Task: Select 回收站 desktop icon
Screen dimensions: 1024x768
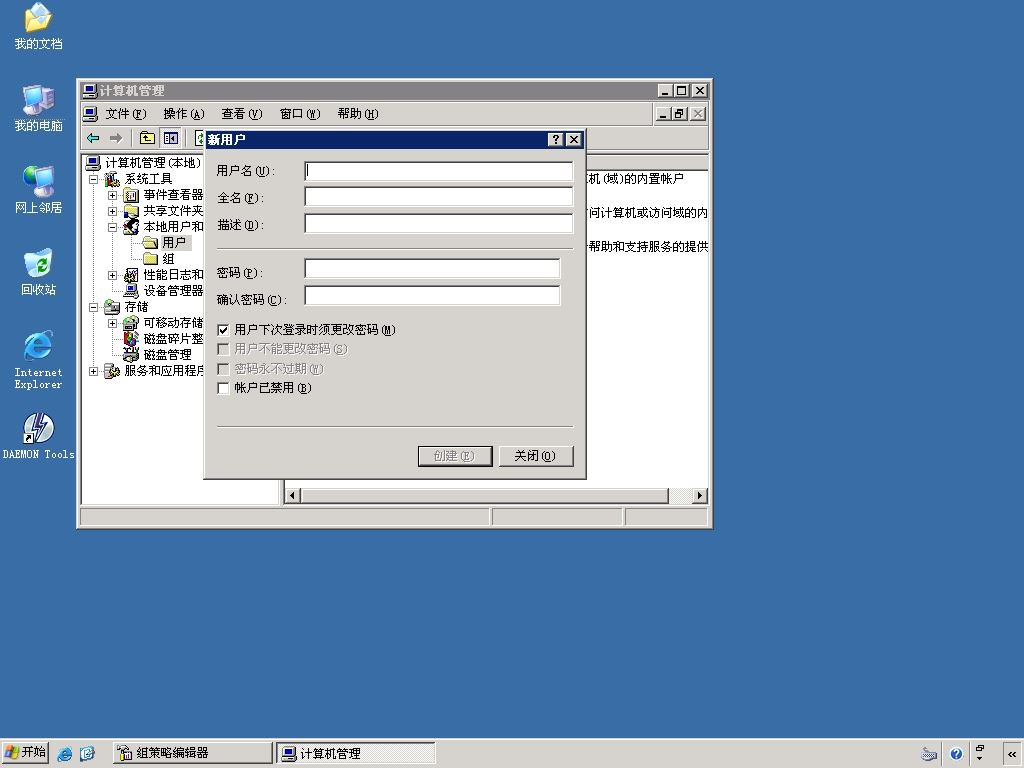Action: (x=38, y=272)
